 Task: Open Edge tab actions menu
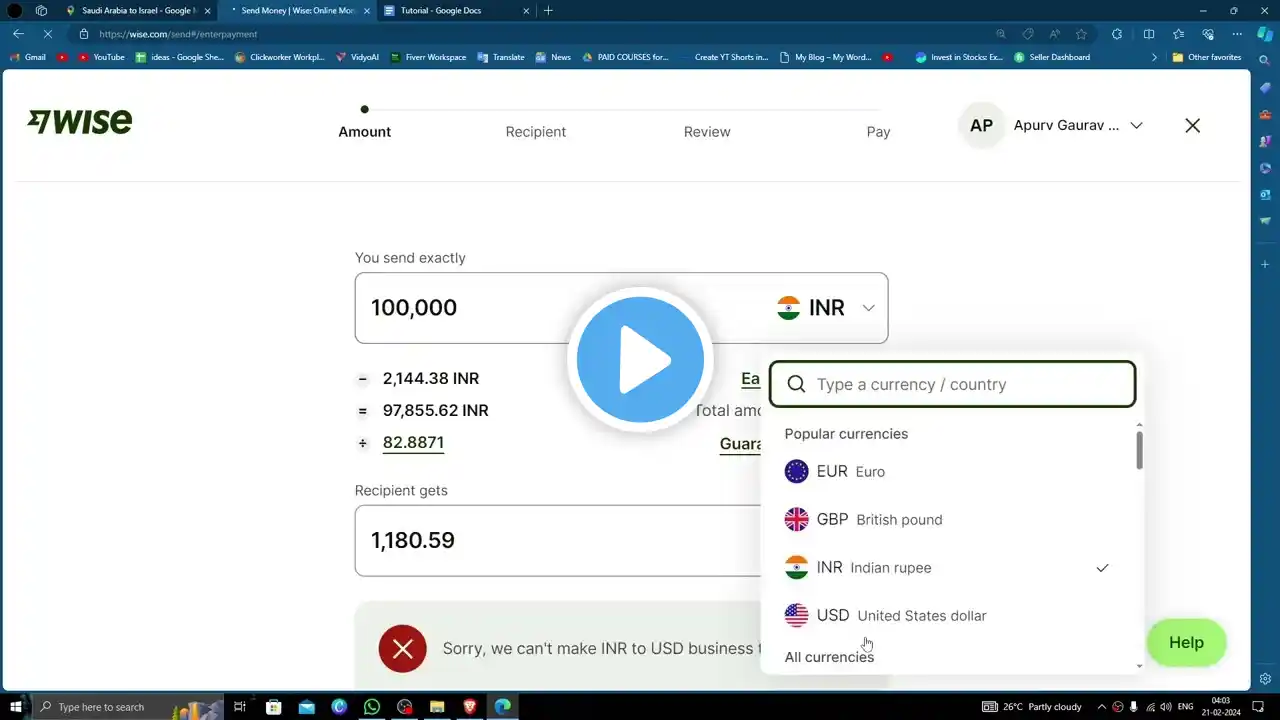point(41,11)
